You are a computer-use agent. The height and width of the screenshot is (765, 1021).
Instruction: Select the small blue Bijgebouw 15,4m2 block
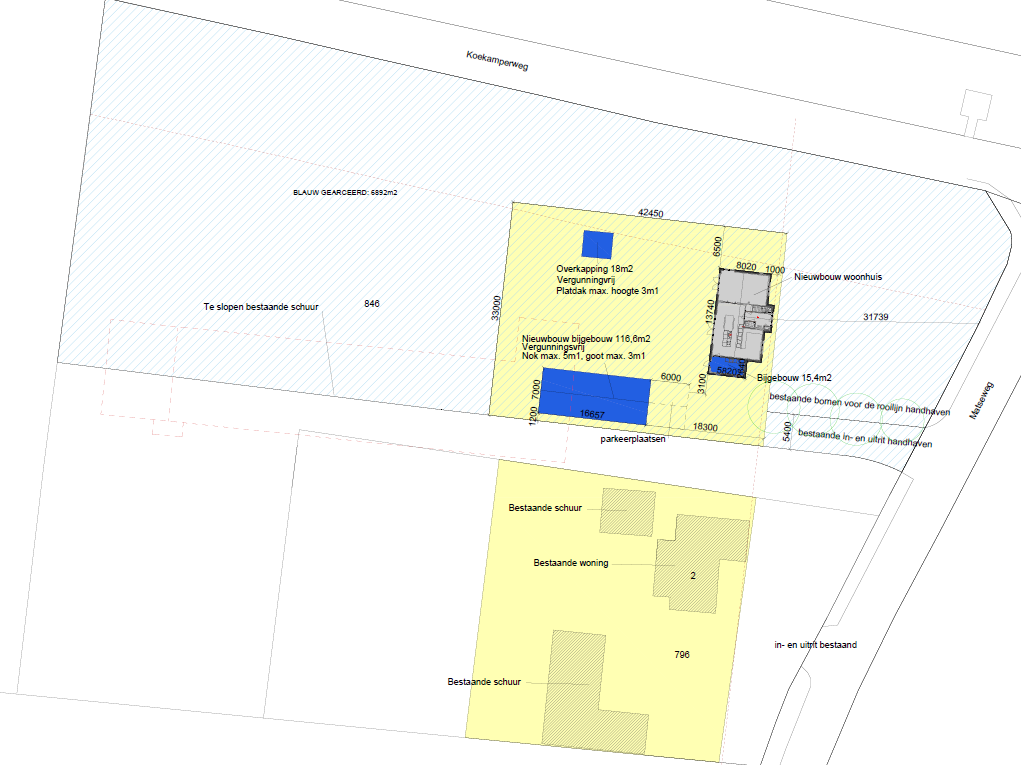727,368
